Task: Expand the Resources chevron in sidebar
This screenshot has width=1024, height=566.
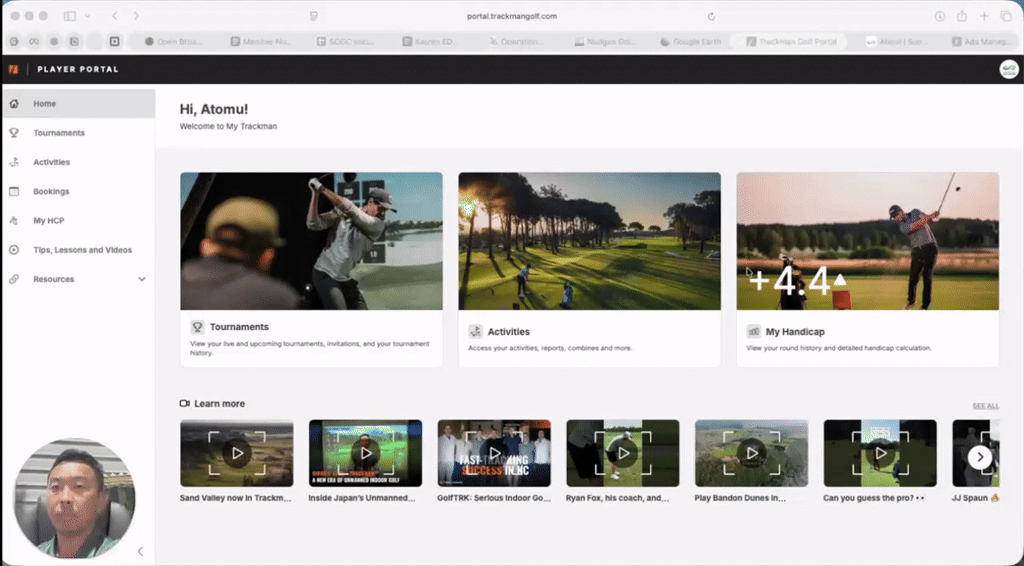Action: pyautogui.click(x=142, y=279)
